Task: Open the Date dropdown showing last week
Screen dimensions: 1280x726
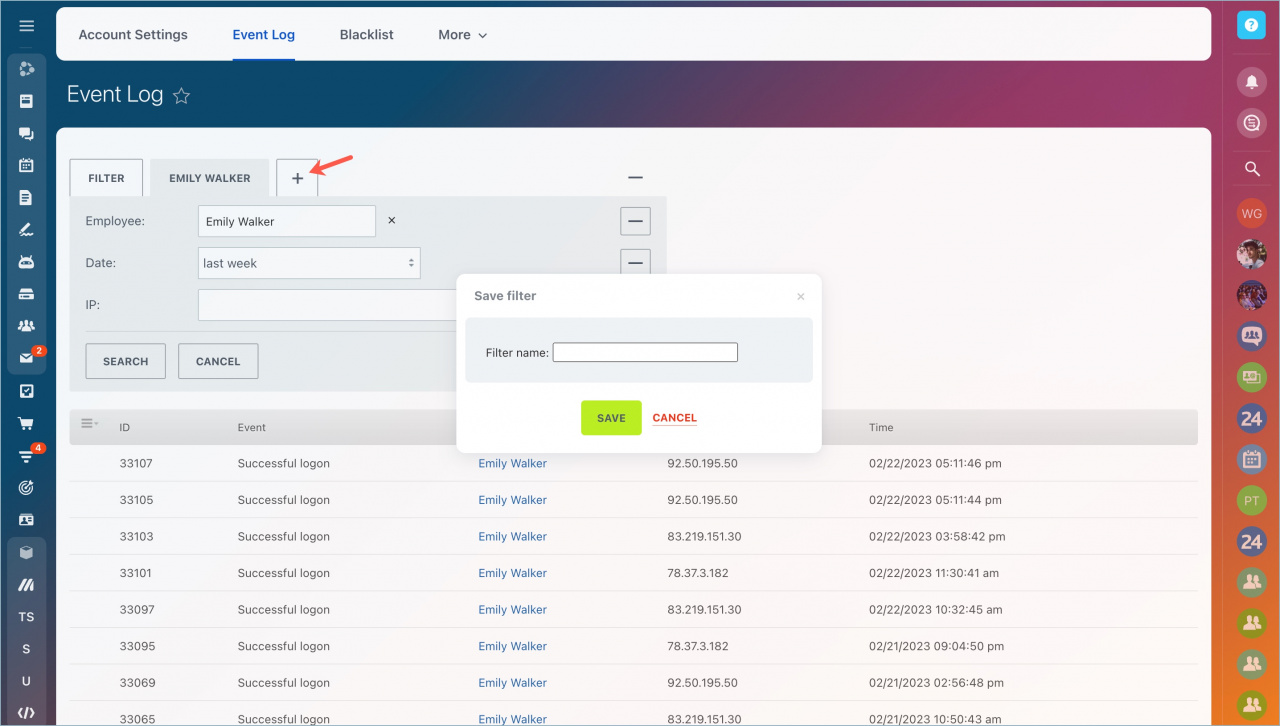Action: (x=309, y=263)
